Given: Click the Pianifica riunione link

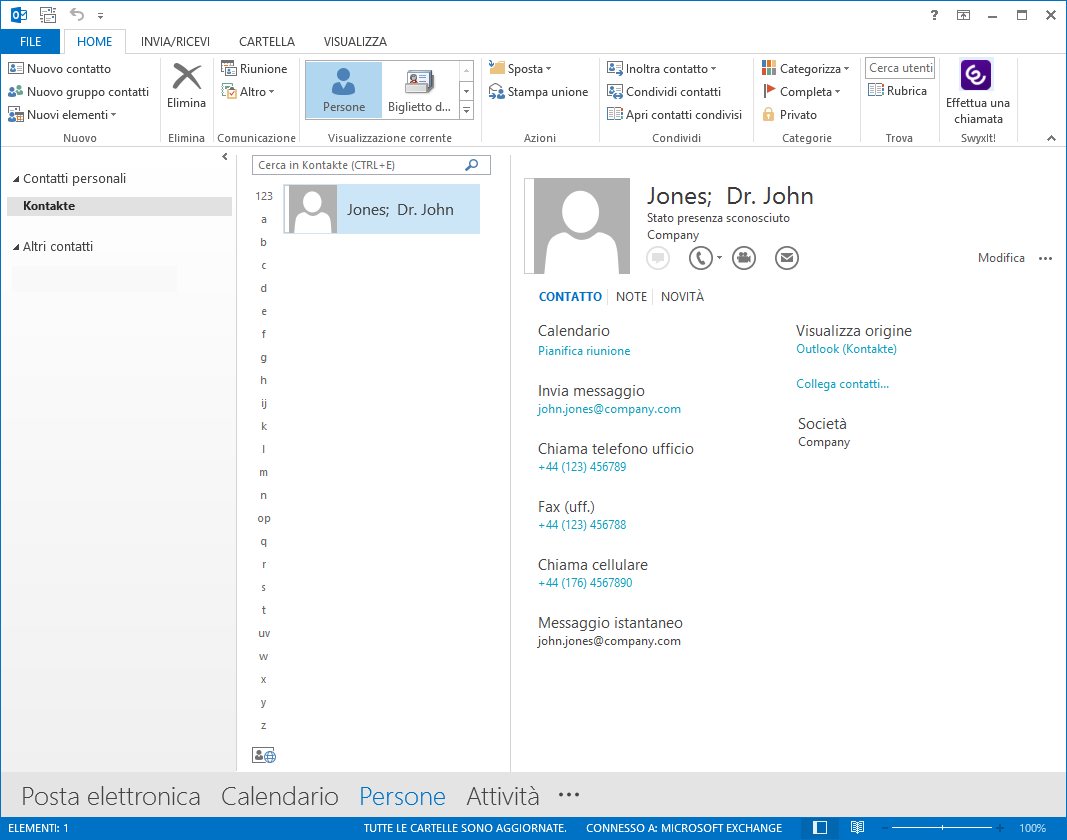Looking at the screenshot, I should click(584, 351).
